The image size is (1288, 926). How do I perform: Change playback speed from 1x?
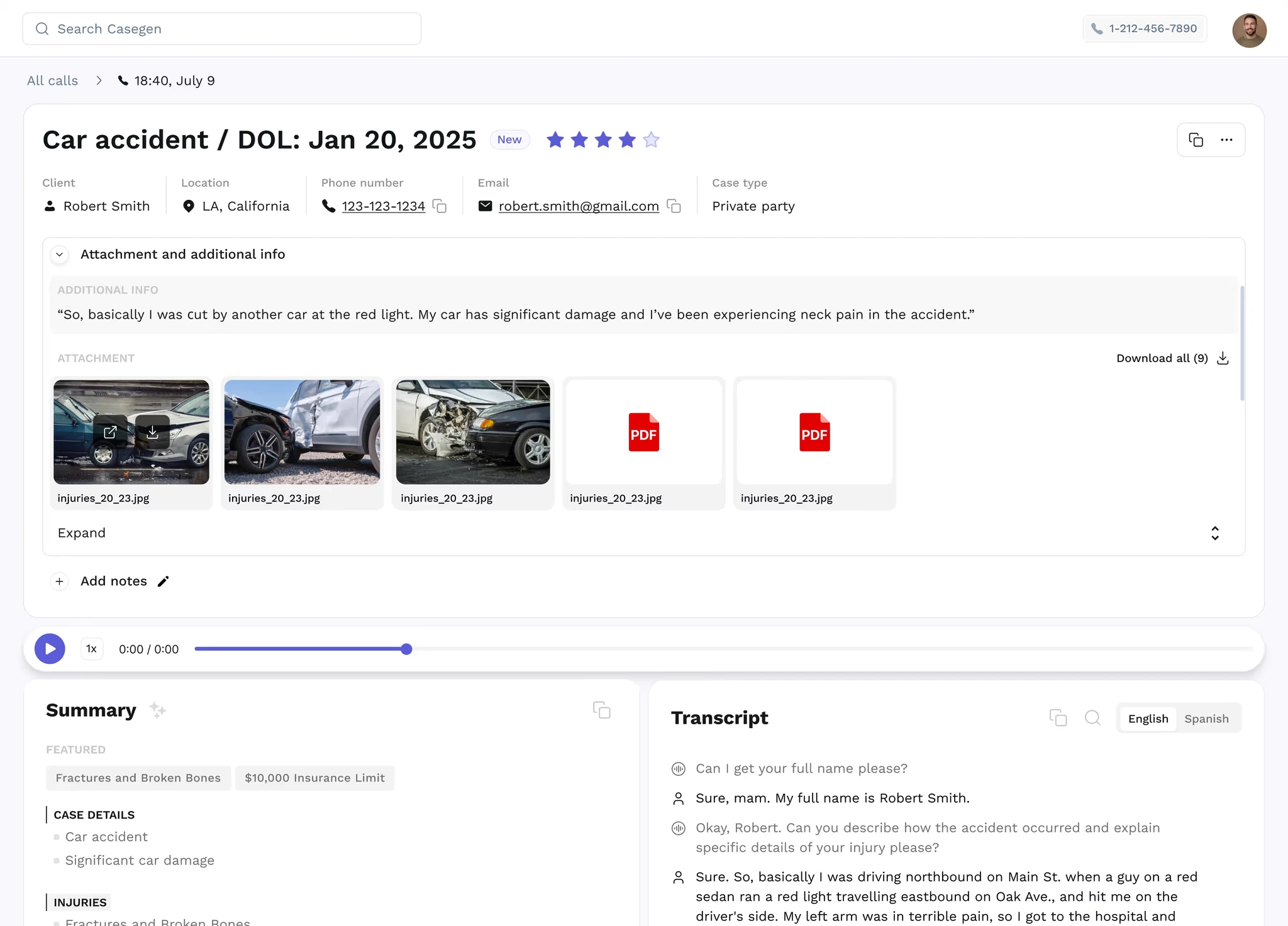(x=92, y=649)
